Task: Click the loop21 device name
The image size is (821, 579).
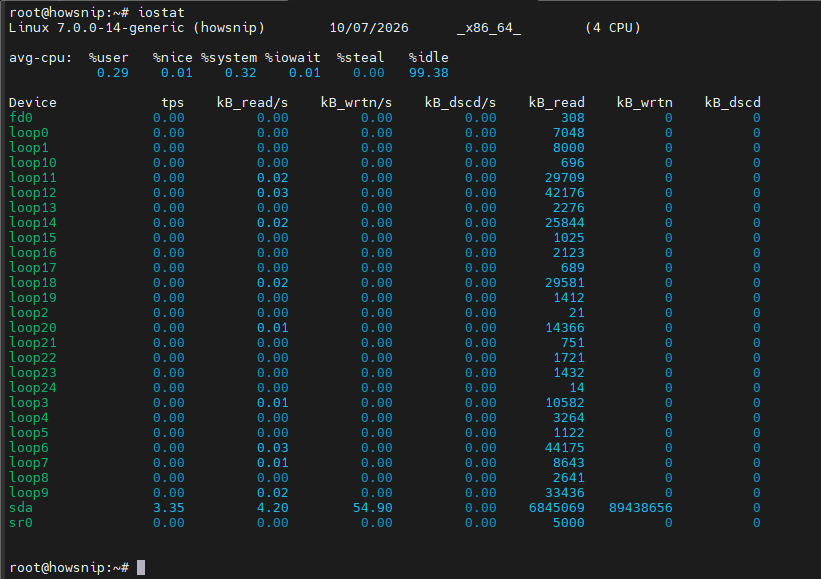Action: [x=32, y=343]
